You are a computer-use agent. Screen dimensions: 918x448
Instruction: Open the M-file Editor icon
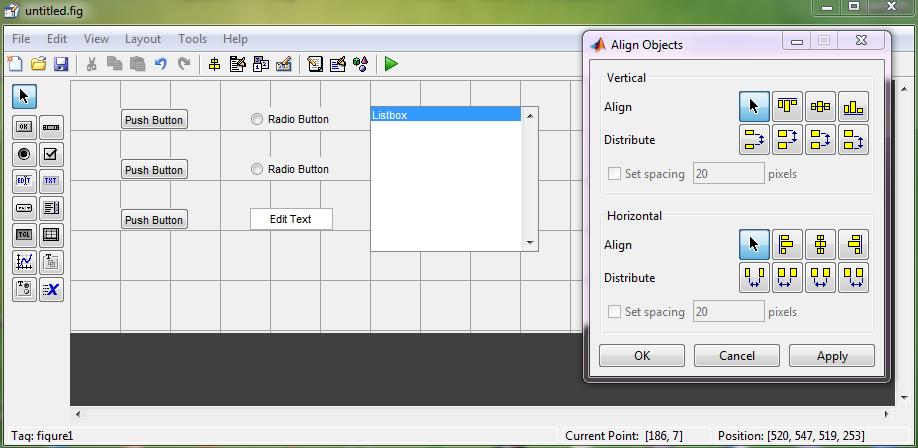click(x=315, y=64)
